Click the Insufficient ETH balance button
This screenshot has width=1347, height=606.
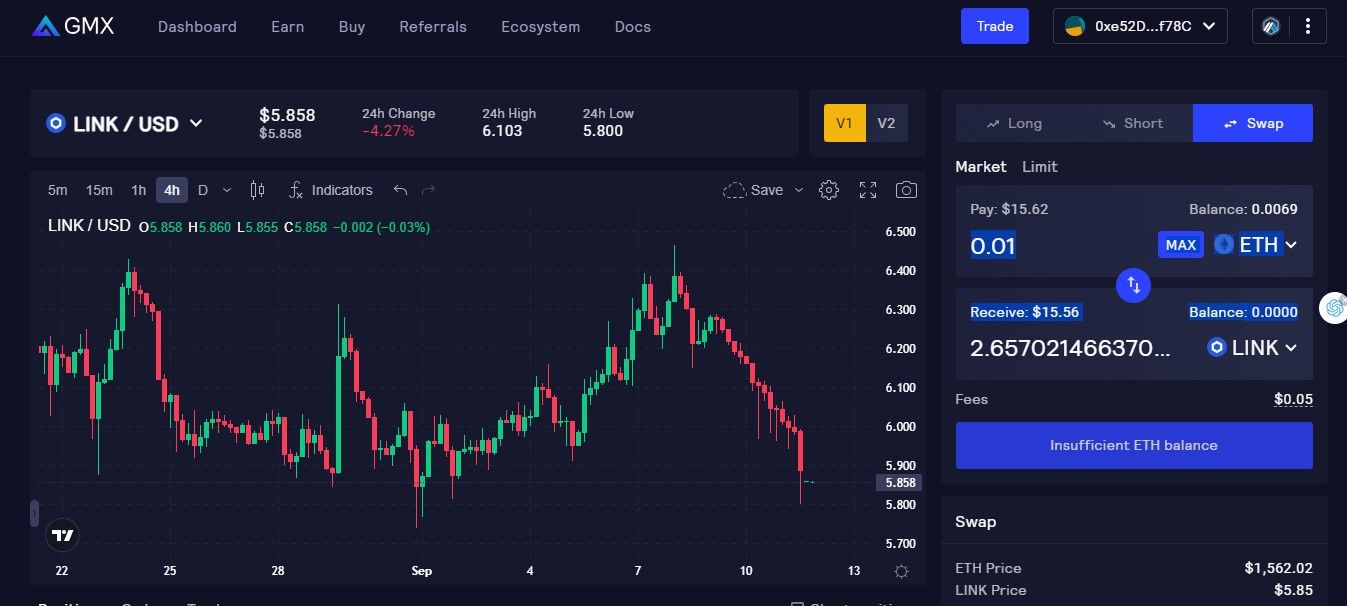pyautogui.click(x=1134, y=445)
